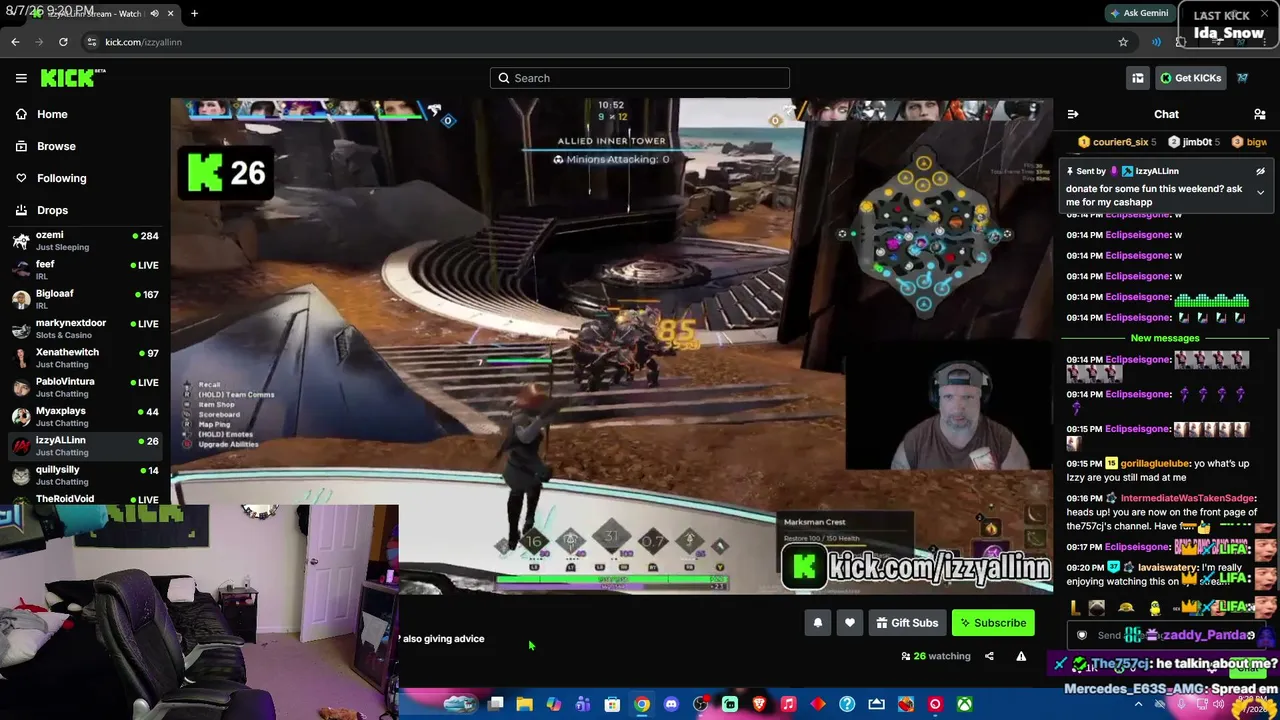1280x720 pixels.
Task: Open PabloVintura channel in sidebar
Action: coord(85,387)
